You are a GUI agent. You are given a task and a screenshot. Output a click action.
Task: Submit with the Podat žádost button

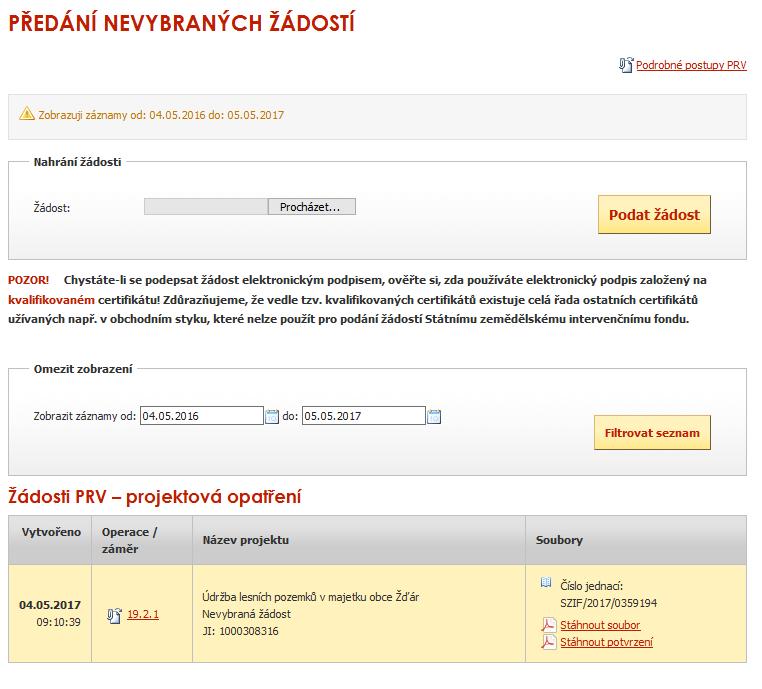click(654, 214)
